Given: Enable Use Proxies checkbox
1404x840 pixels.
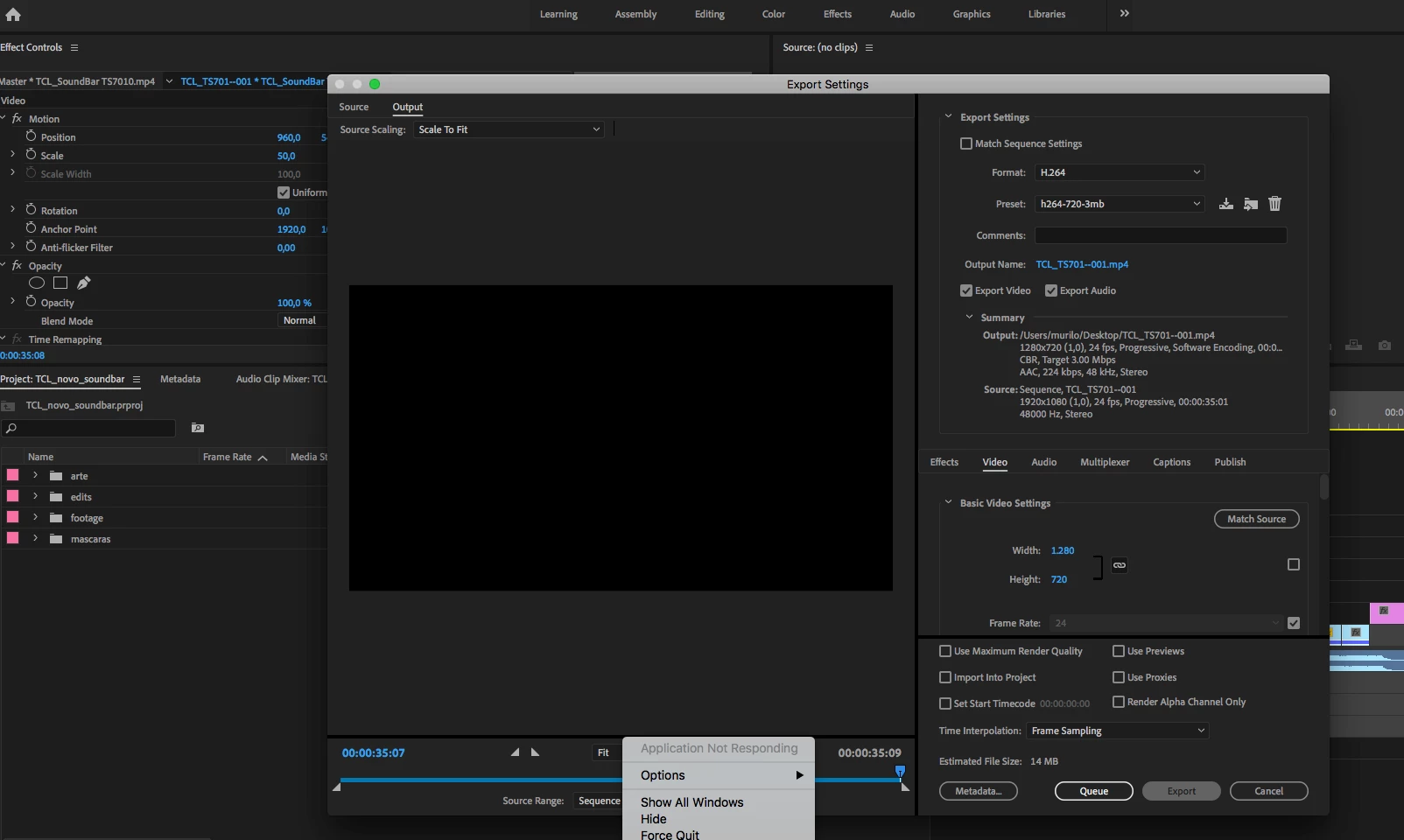Looking at the screenshot, I should point(1119,677).
